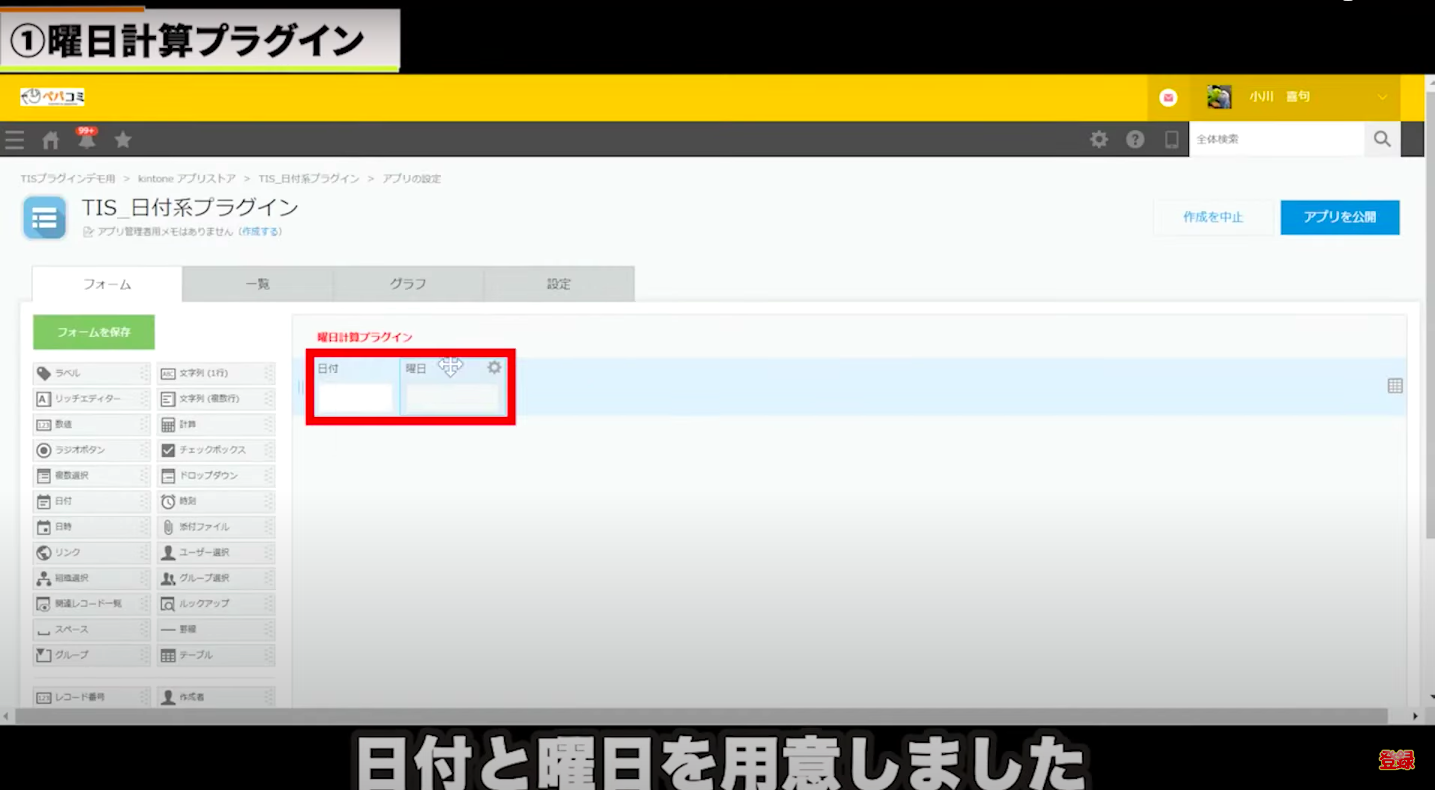Screen dimensions: 1435x790
Task: Open the 設定 tab
Action: (x=559, y=284)
